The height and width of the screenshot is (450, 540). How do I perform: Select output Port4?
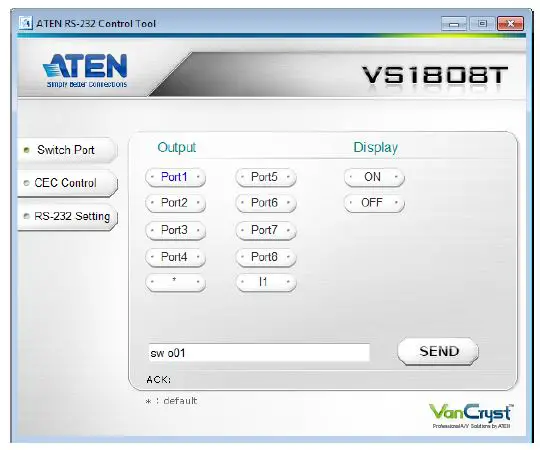(x=175, y=257)
